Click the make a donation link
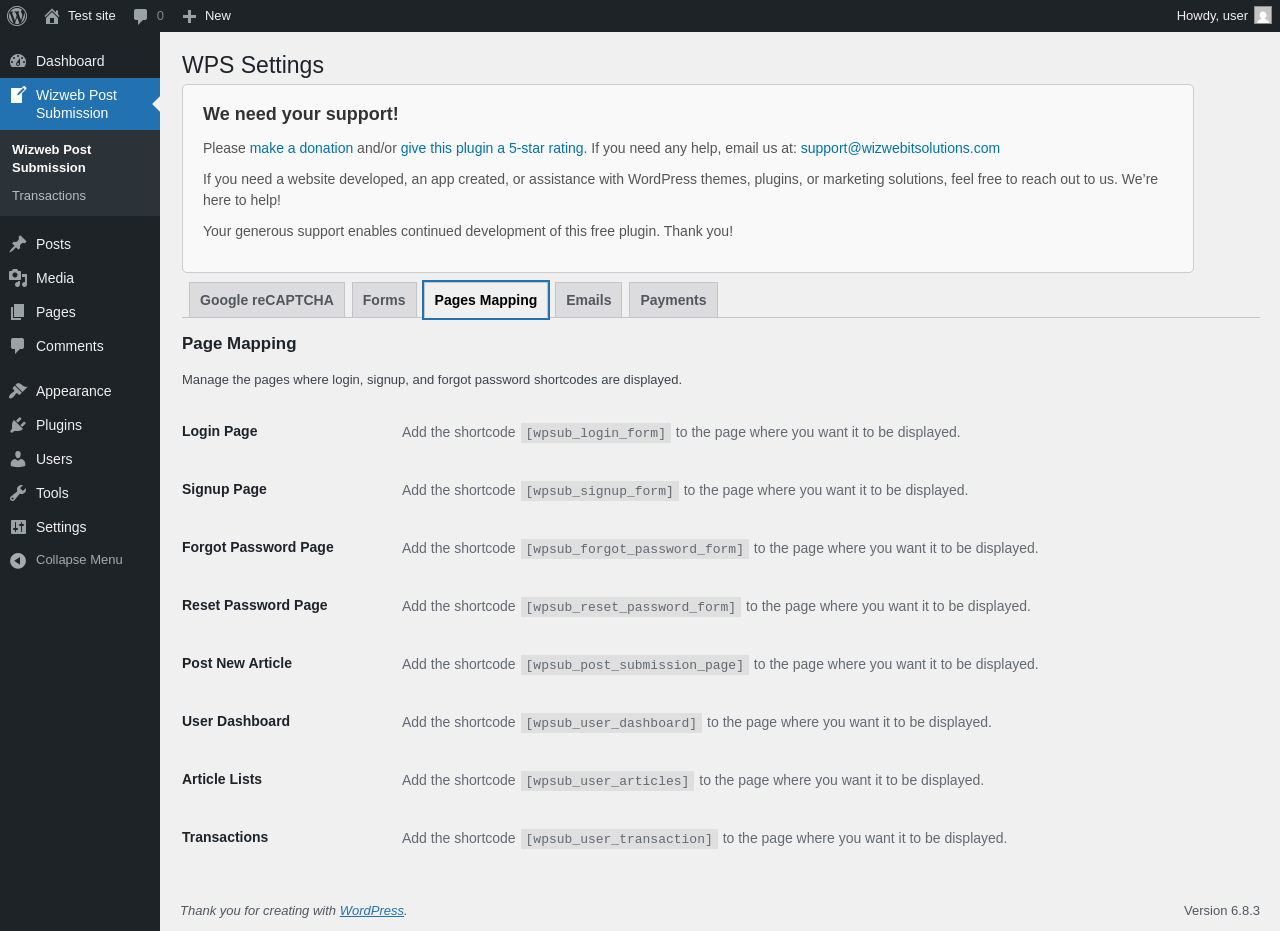 pyautogui.click(x=301, y=148)
